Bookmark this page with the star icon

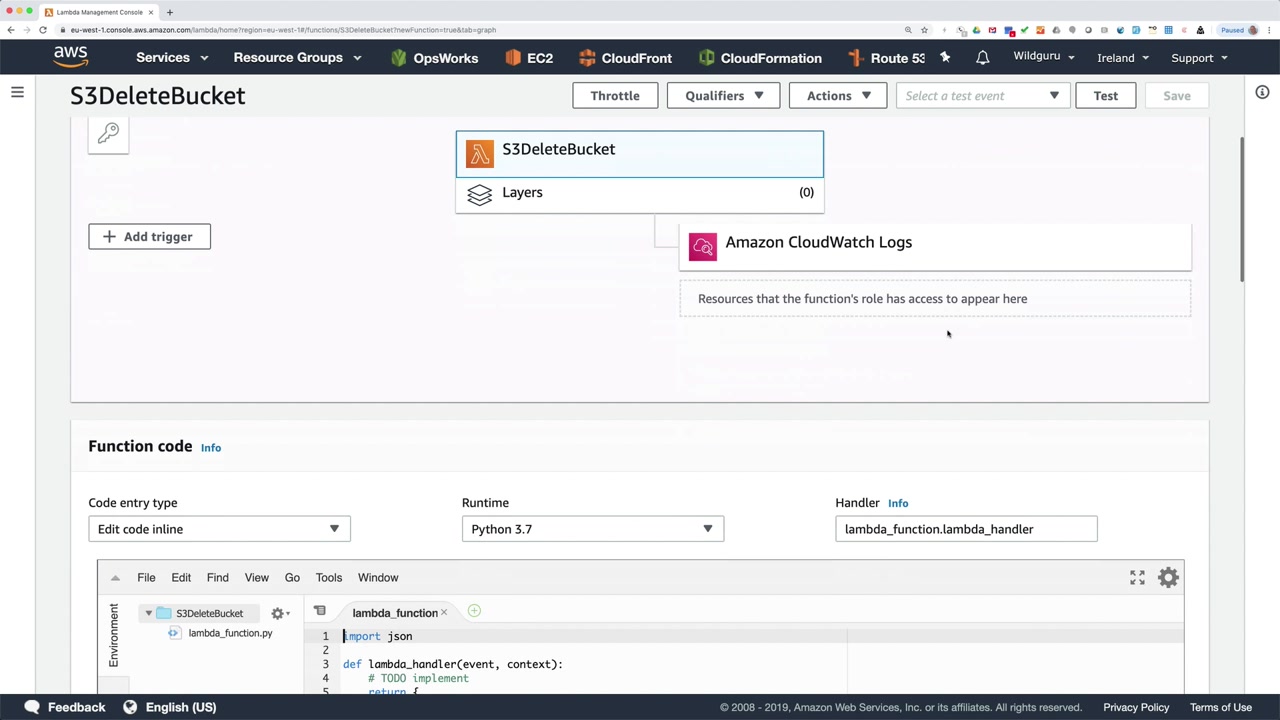click(x=924, y=30)
